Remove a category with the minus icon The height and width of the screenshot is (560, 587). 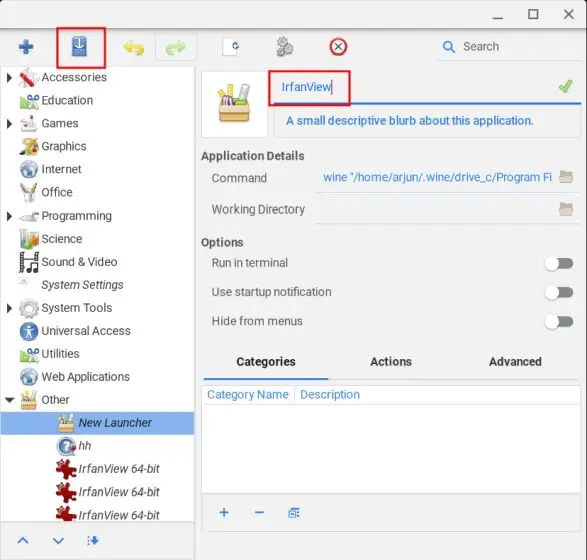point(259,512)
